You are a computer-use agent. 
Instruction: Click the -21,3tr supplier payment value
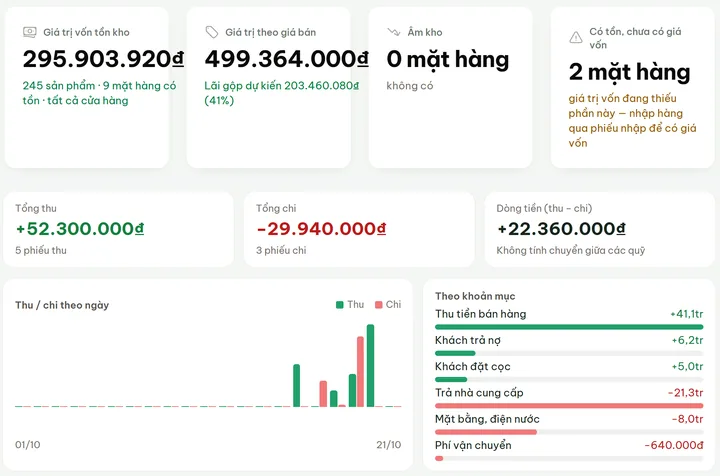tap(686, 393)
